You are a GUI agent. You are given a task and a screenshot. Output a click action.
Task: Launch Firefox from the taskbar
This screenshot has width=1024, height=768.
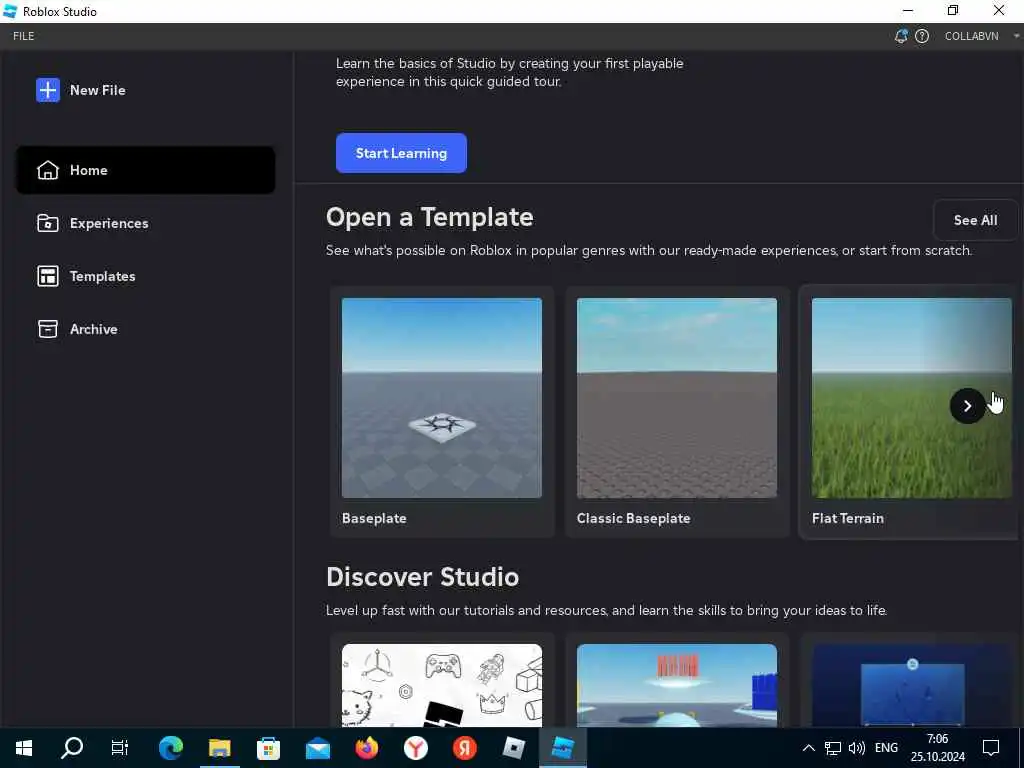[x=366, y=748]
